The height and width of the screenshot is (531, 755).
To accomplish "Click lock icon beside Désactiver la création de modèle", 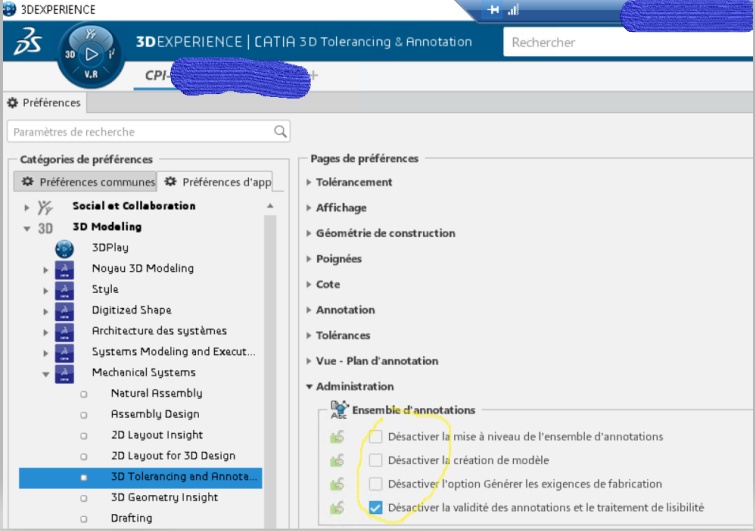I will pos(337,461).
